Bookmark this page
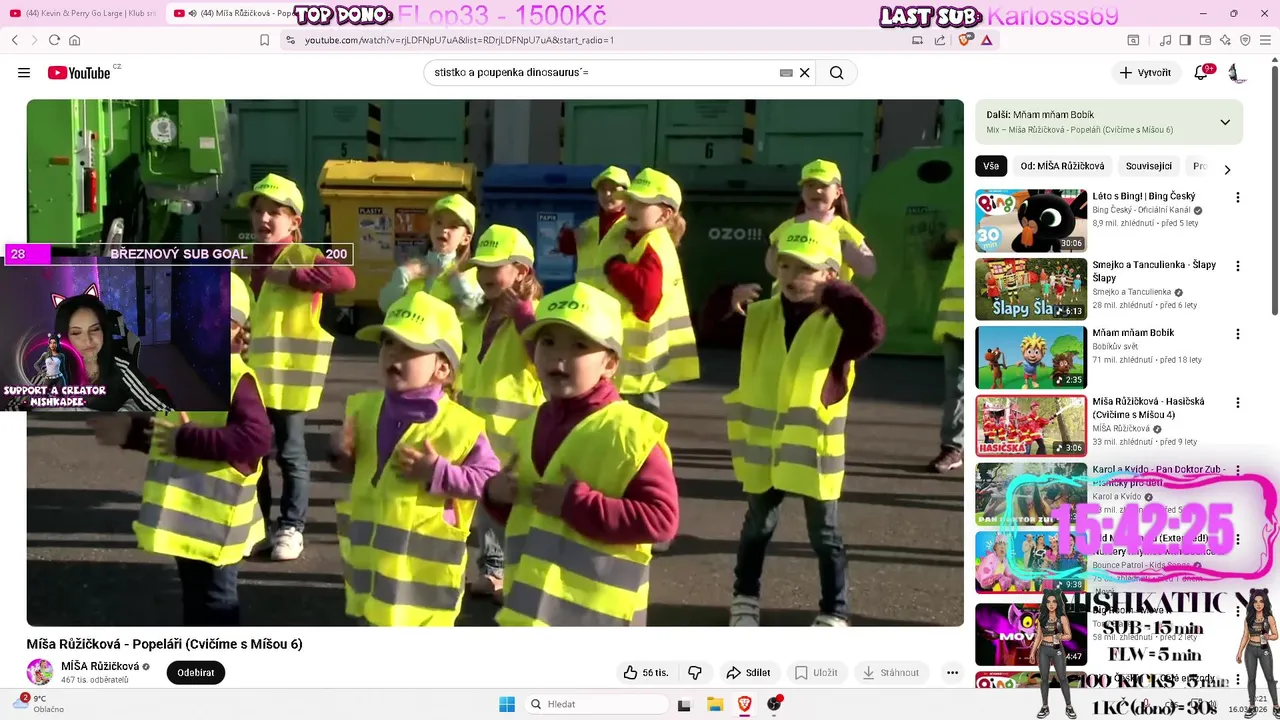Image resolution: width=1280 pixels, height=720 pixels. (x=264, y=40)
